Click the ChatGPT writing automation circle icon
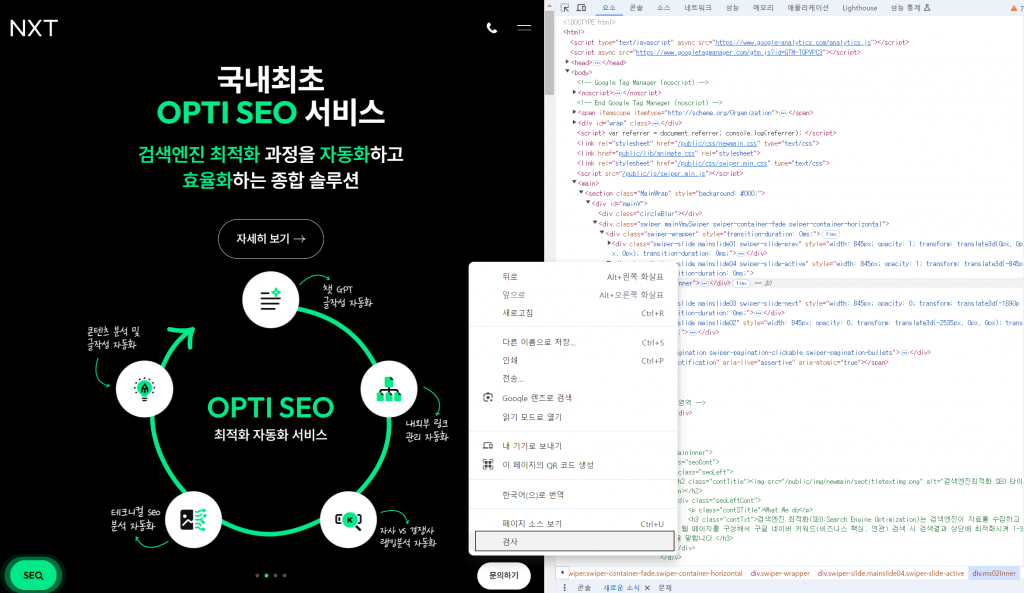The height and width of the screenshot is (593, 1024). 271,298
